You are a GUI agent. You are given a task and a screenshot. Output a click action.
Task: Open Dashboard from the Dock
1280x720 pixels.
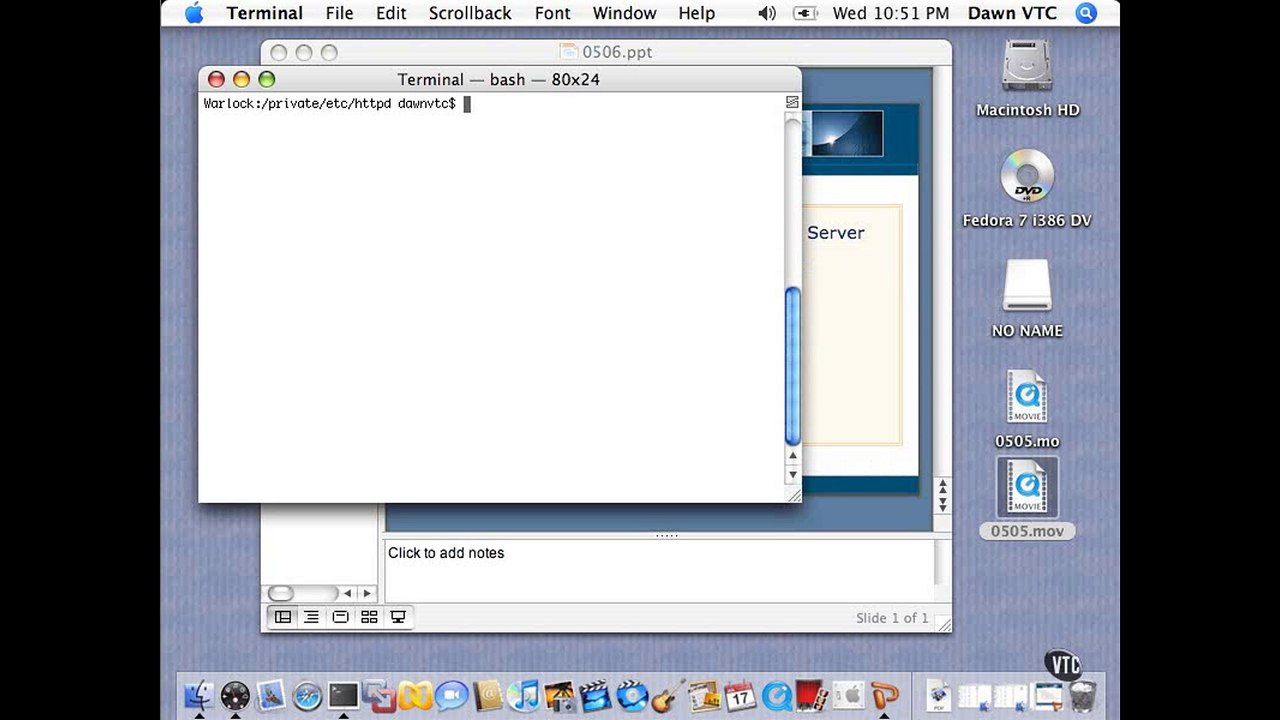click(235, 695)
